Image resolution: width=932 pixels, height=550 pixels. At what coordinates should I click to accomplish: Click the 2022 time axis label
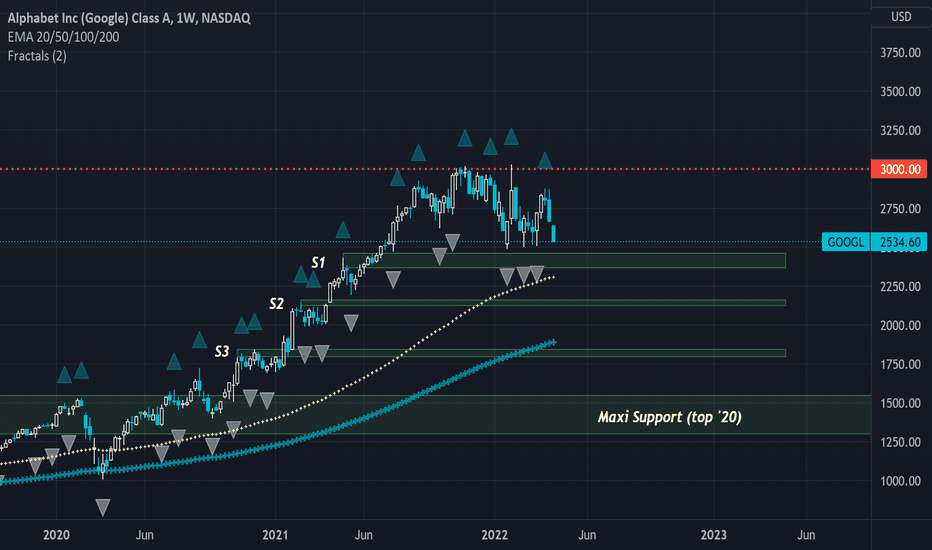pyautogui.click(x=495, y=535)
